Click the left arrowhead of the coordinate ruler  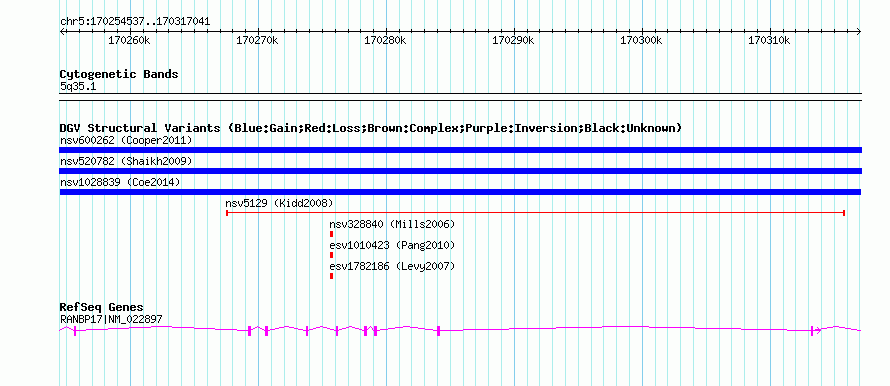click(63, 32)
